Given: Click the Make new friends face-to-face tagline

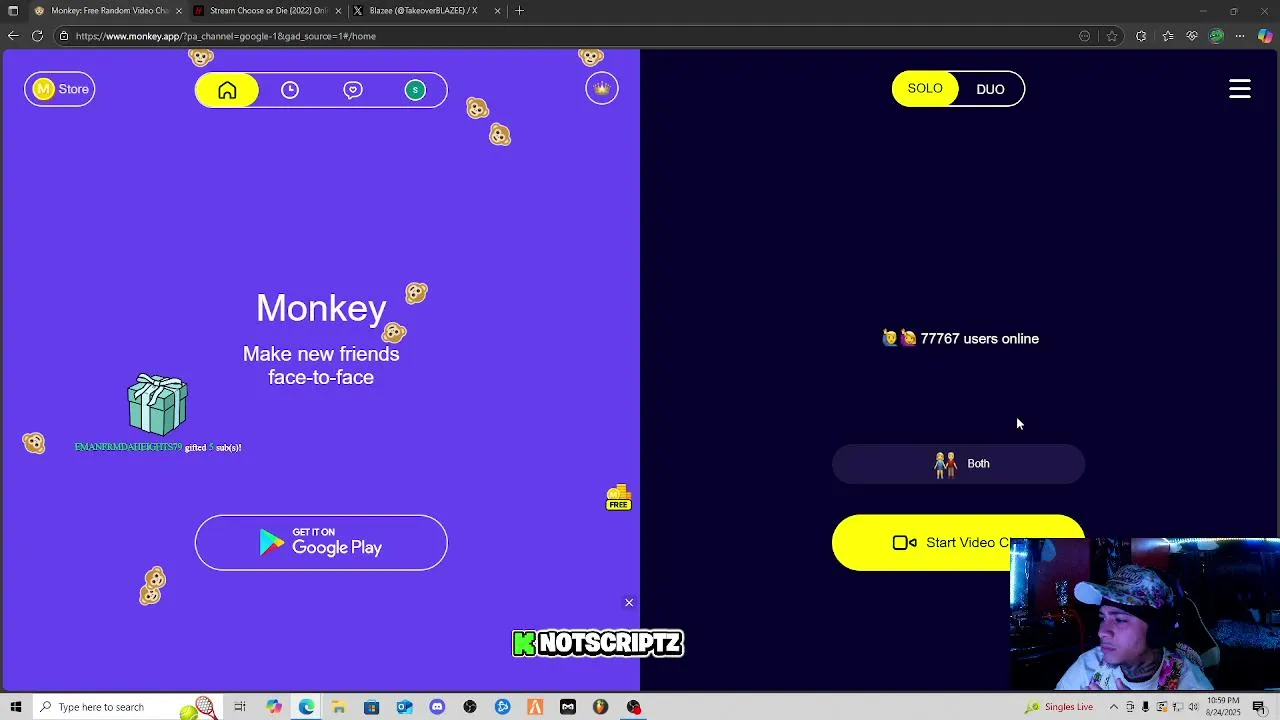Looking at the screenshot, I should pos(321,365).
